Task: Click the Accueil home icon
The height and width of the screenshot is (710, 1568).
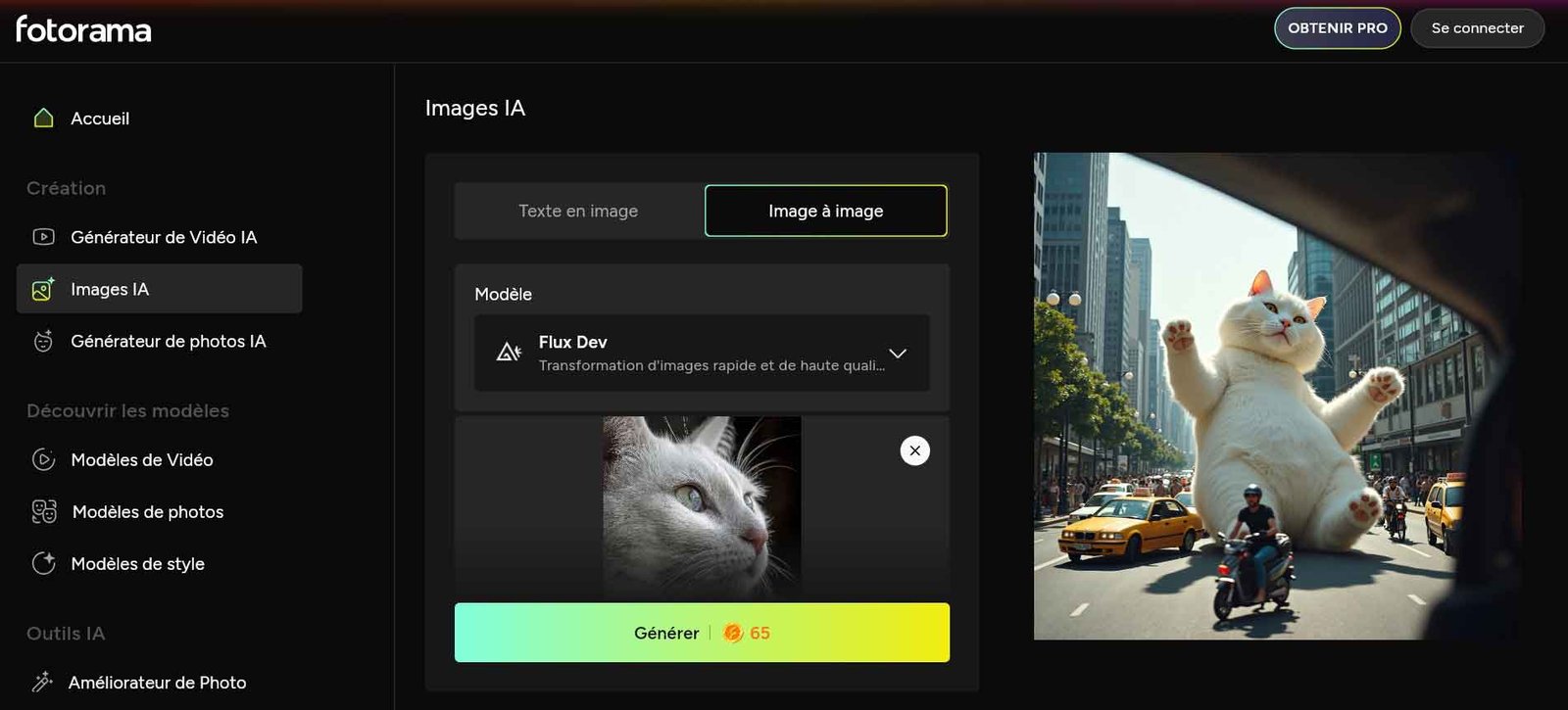Action: (43, 118)
